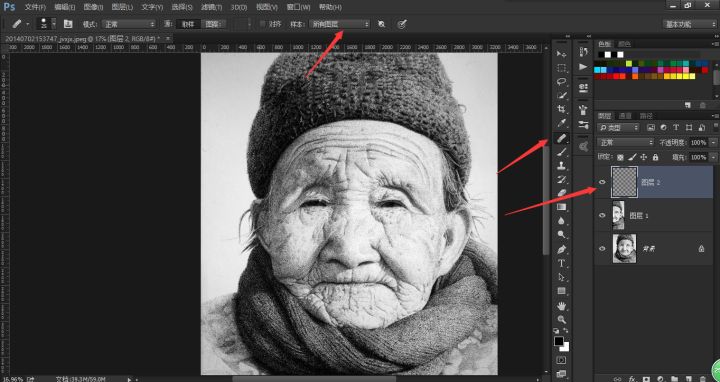Image resolution: width=720 pixels, height=382 pixels.
Task: Toggle Quick Mask mode
Action: click(561, 360)
